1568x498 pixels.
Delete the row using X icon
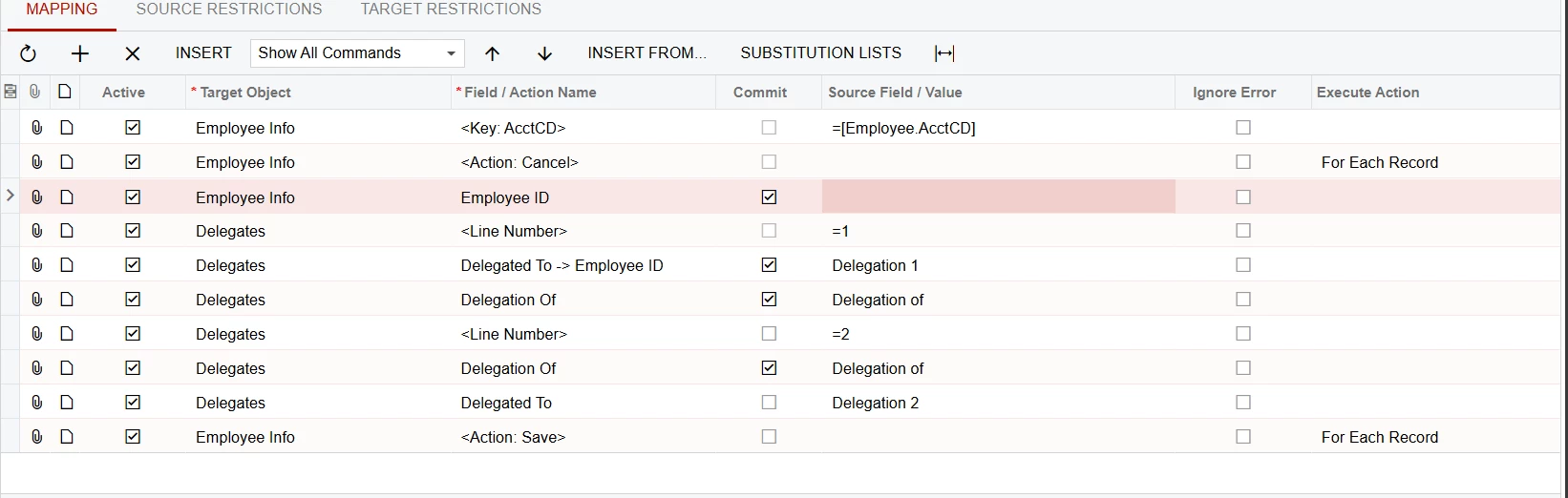[x=133, y=53]
